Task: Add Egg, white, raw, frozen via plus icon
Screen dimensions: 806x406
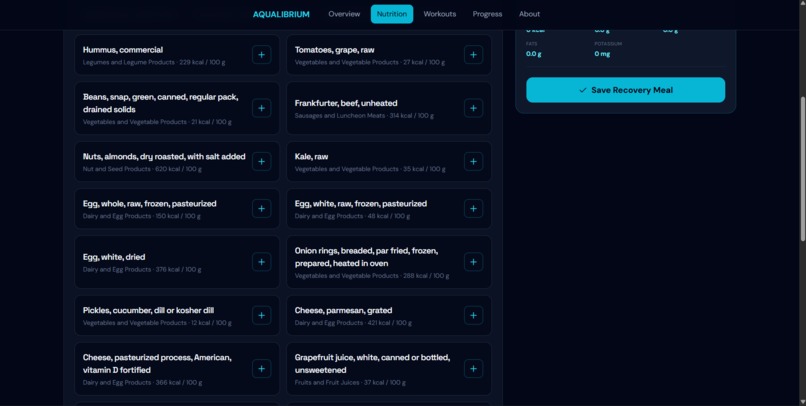Action: (x=473, y=209)
